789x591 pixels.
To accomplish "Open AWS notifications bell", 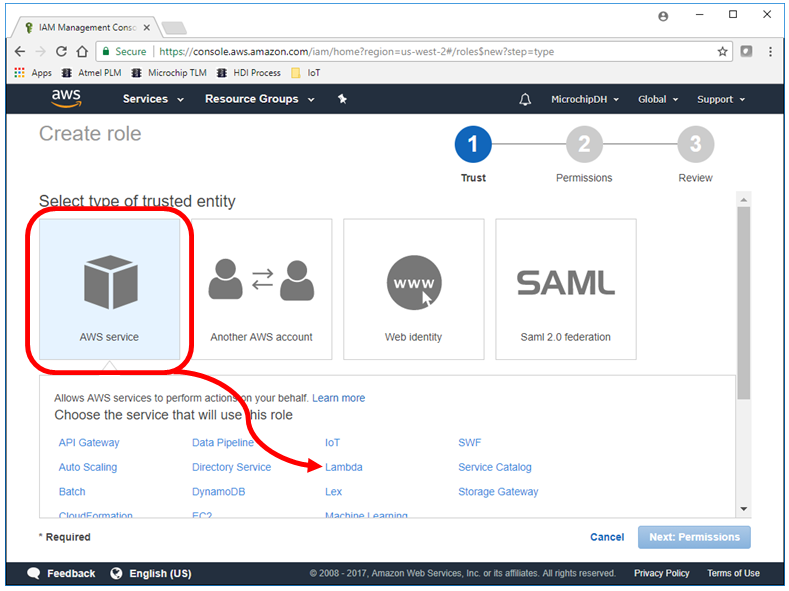I will [525, 99].
